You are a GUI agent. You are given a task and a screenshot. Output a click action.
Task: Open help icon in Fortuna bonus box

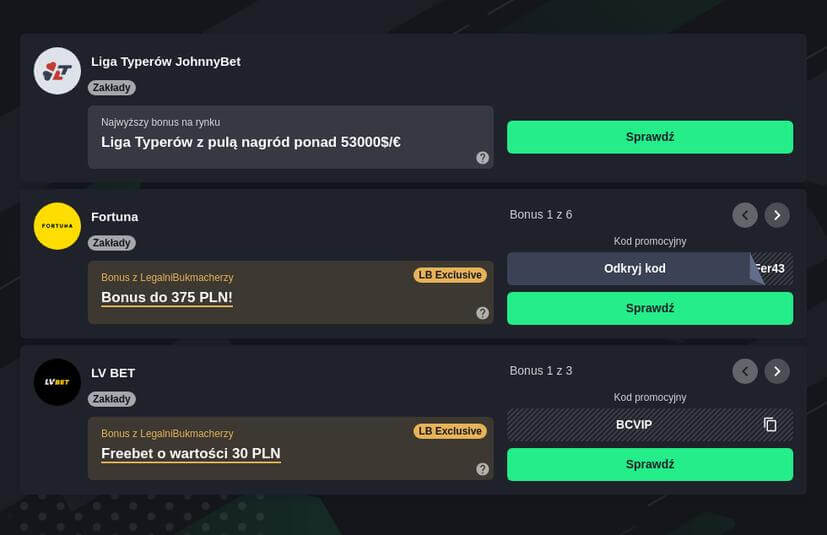482,313
